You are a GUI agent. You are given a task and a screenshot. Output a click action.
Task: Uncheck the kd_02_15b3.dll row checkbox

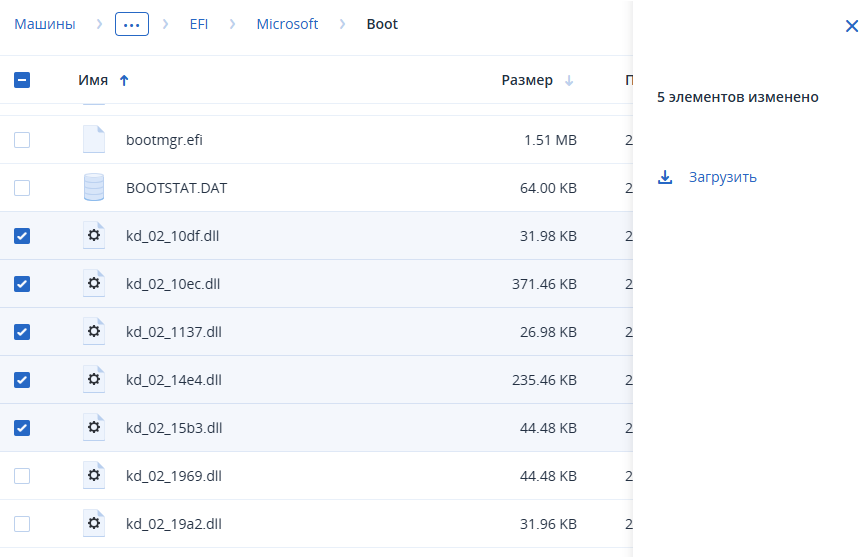(22, 428)
